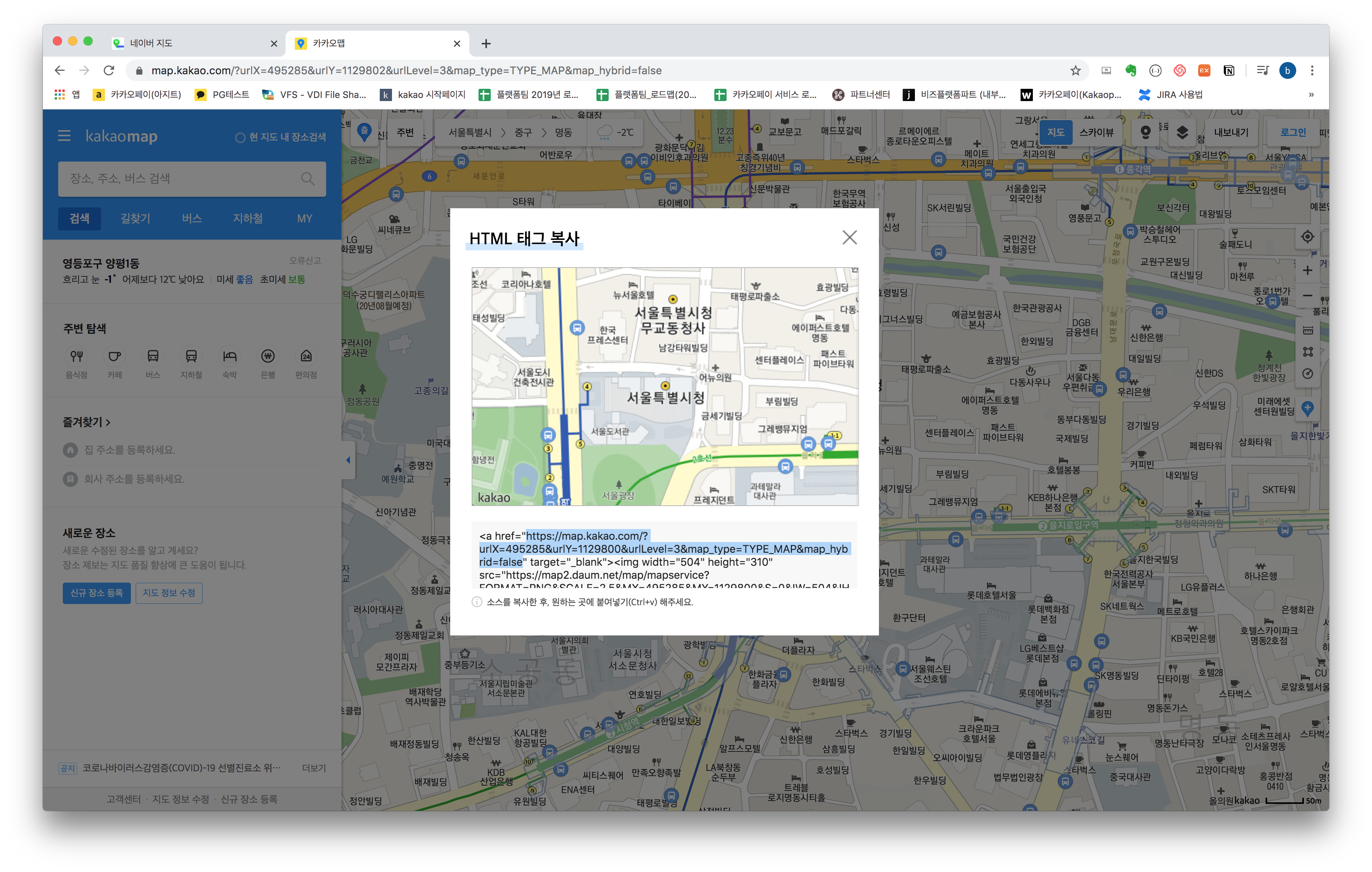Zoom in with the plus button

(1308, 271)
